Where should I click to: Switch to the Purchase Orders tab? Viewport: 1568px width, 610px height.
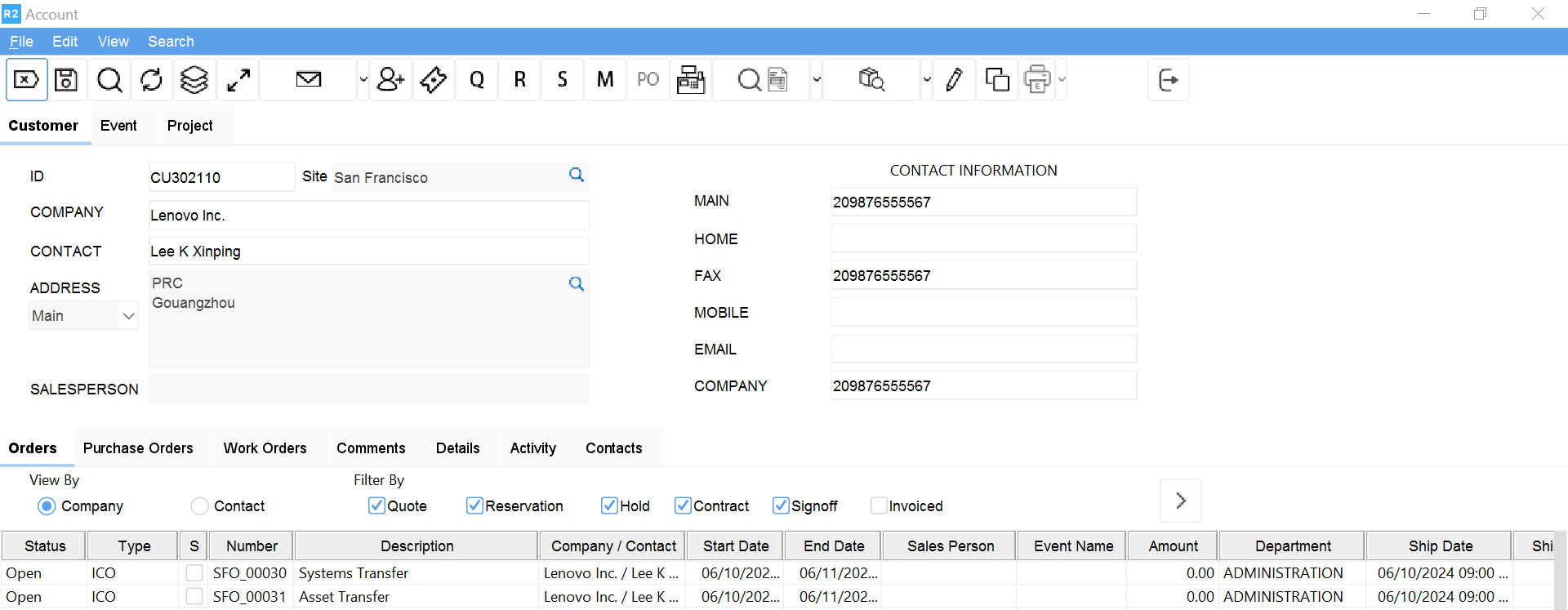tap(138, 448)
